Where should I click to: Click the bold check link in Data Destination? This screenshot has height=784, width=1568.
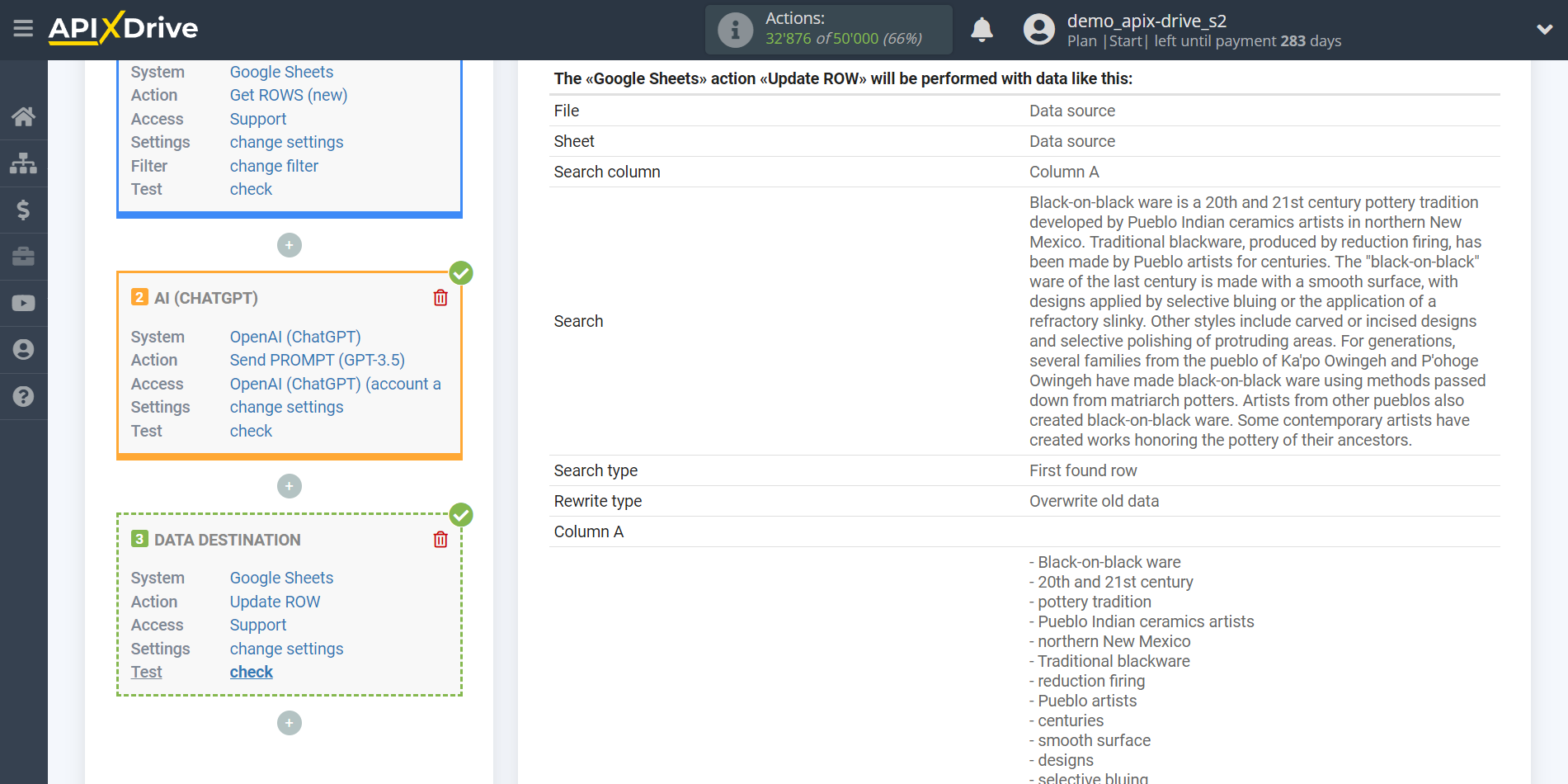pyautogui.click(x=251, y=672)
